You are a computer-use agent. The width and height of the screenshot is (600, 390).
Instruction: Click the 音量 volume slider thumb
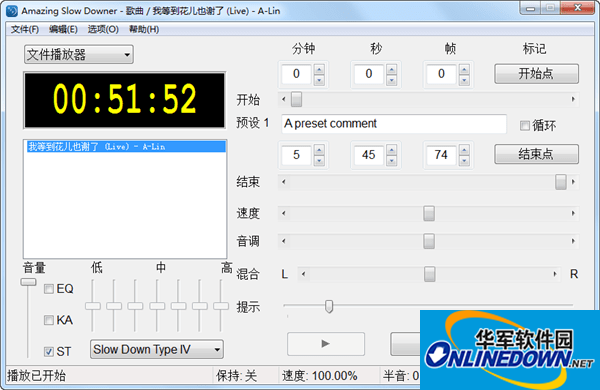(x=28, y=282)
